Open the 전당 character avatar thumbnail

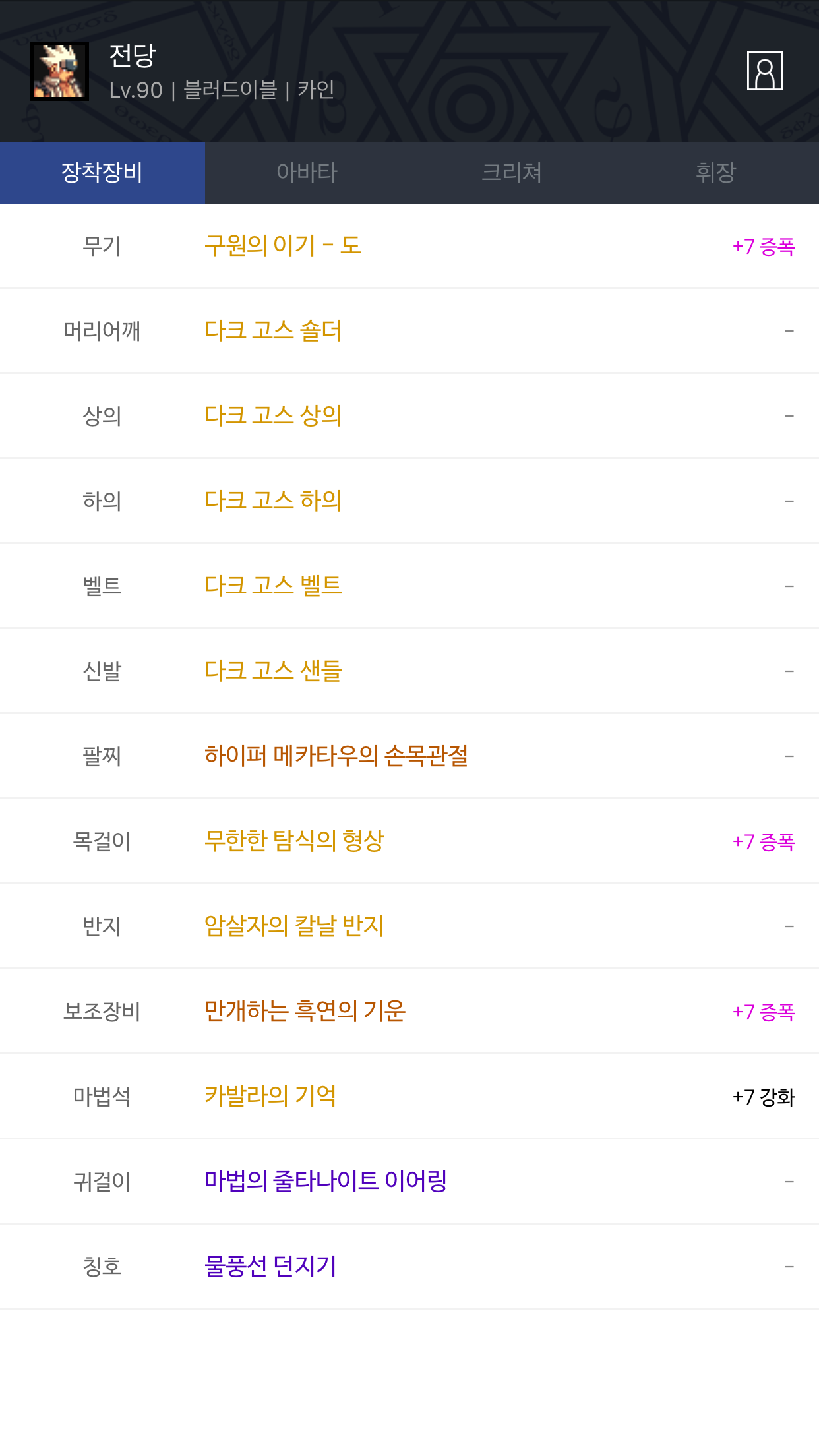(x=59, y=71)
